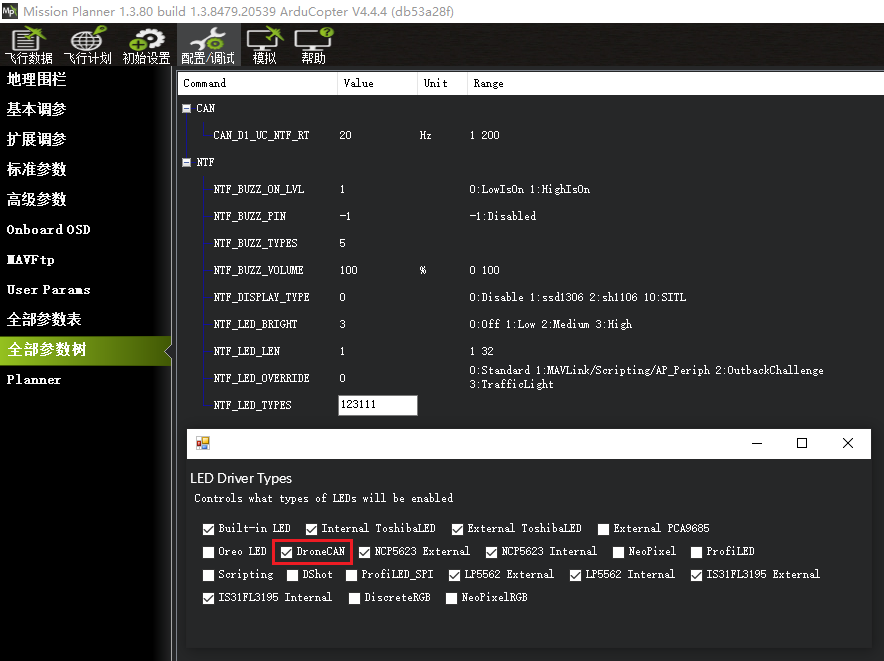Maximize the LED Driver Types dialog
Screen dimensions: 884x661
tap(802, 443)
